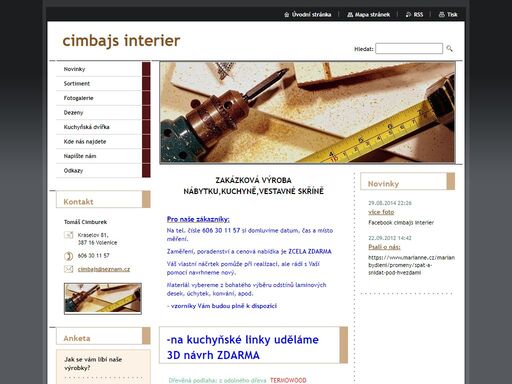Click the address icon next to Kraselov 81

click(68, 235)
